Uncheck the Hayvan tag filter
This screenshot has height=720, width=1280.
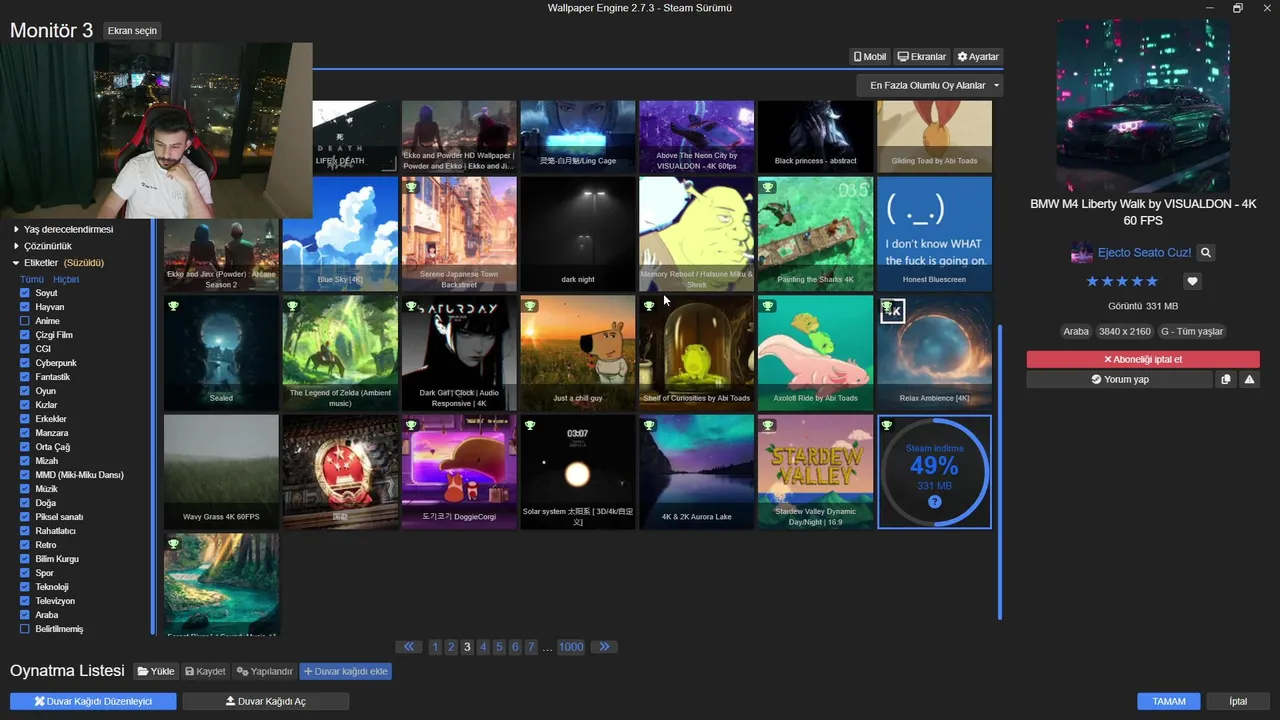pyautogui.click(x=25, y=307)
